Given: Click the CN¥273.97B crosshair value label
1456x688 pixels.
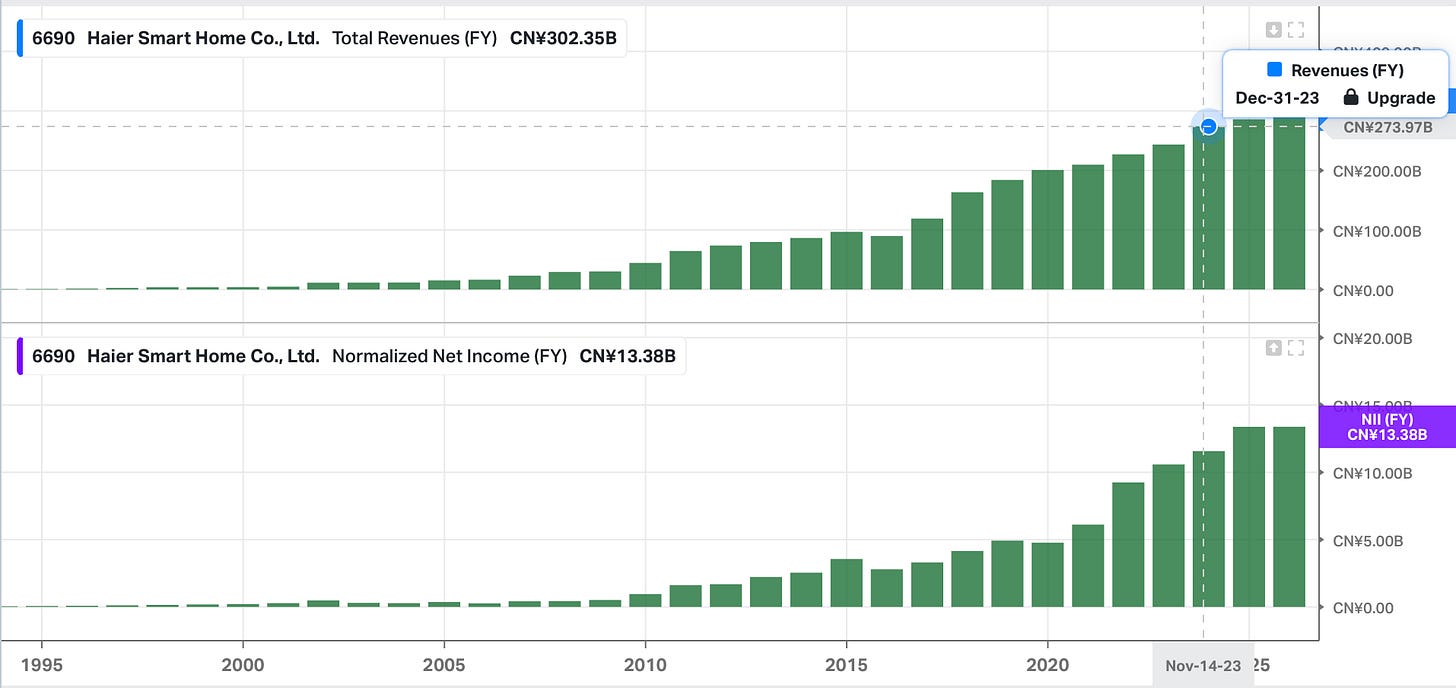Looking at the screenshot, I should point(1387,127).
